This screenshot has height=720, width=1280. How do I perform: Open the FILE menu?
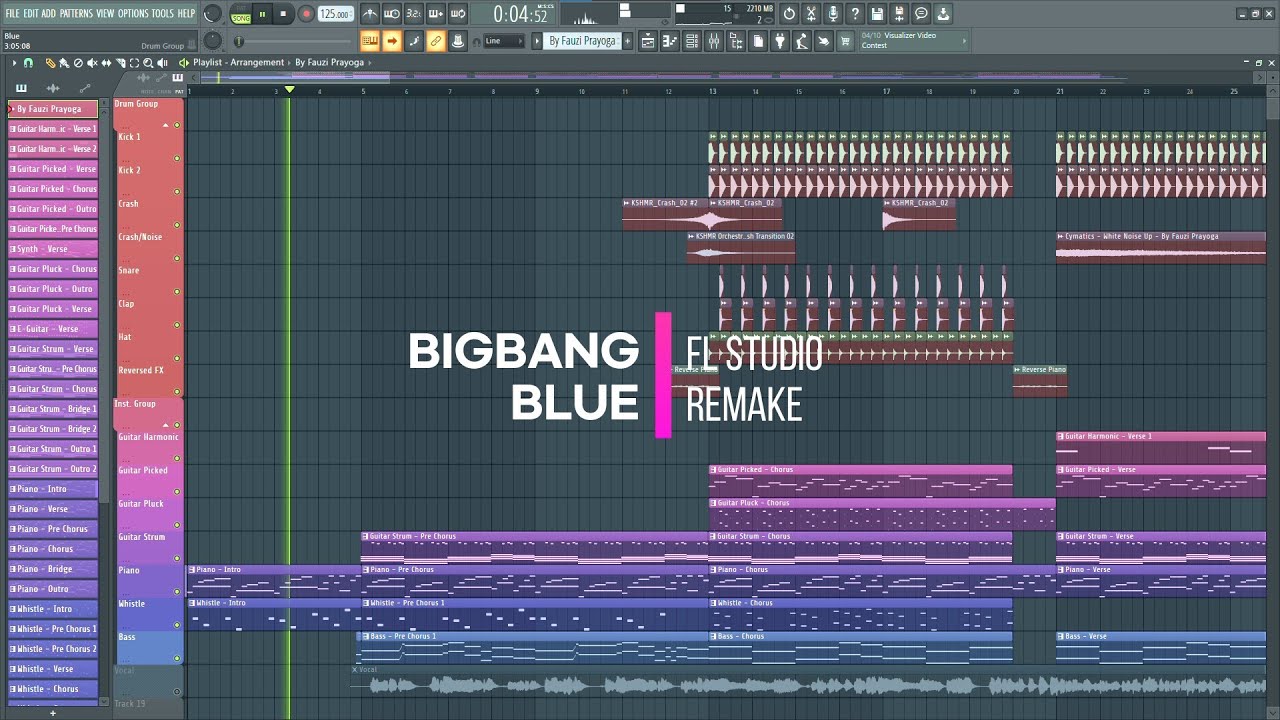coord(13,13)
